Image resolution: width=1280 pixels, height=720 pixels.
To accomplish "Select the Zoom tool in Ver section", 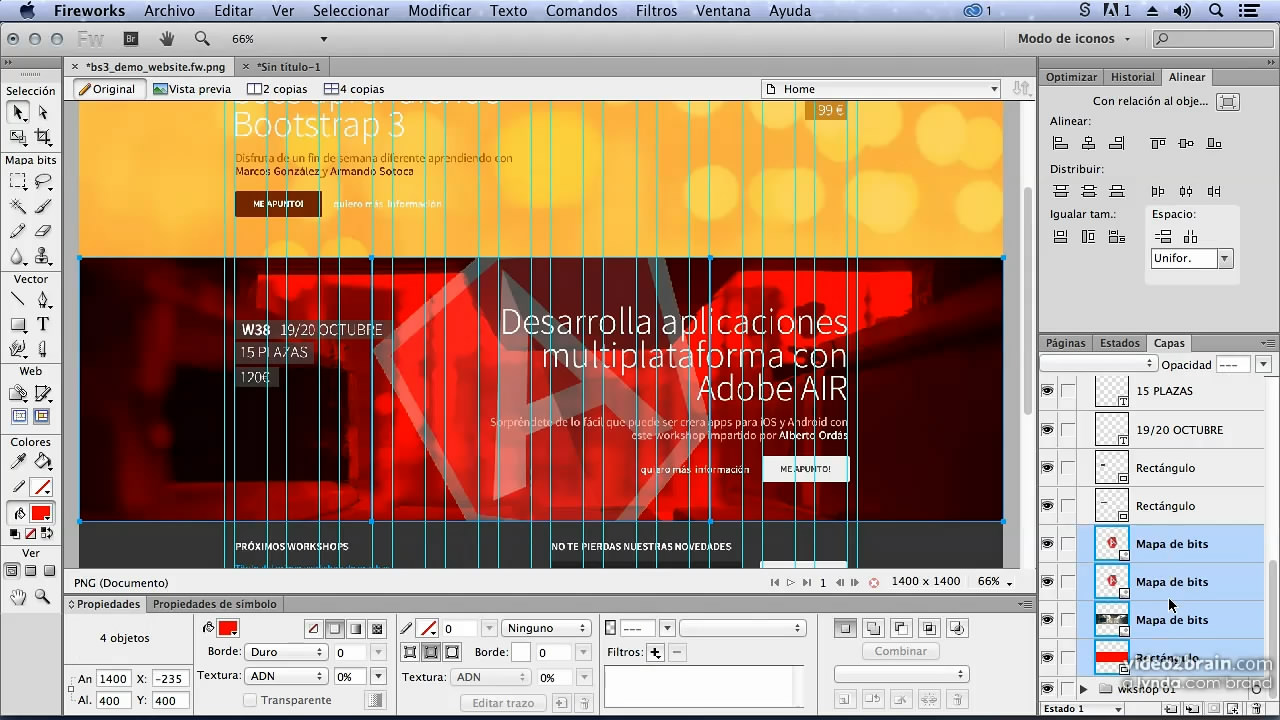I will pyautogui.click(x=43, y=597).
